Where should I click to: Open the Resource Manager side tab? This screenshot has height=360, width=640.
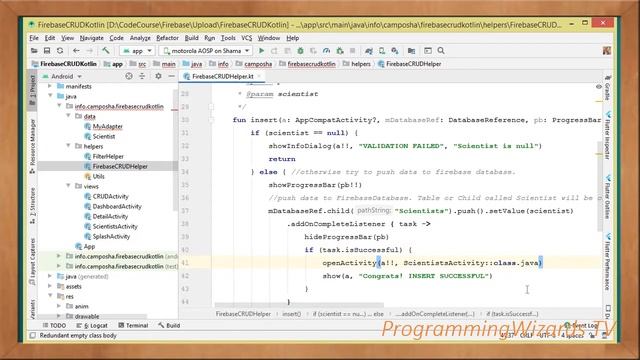[33, 146]
